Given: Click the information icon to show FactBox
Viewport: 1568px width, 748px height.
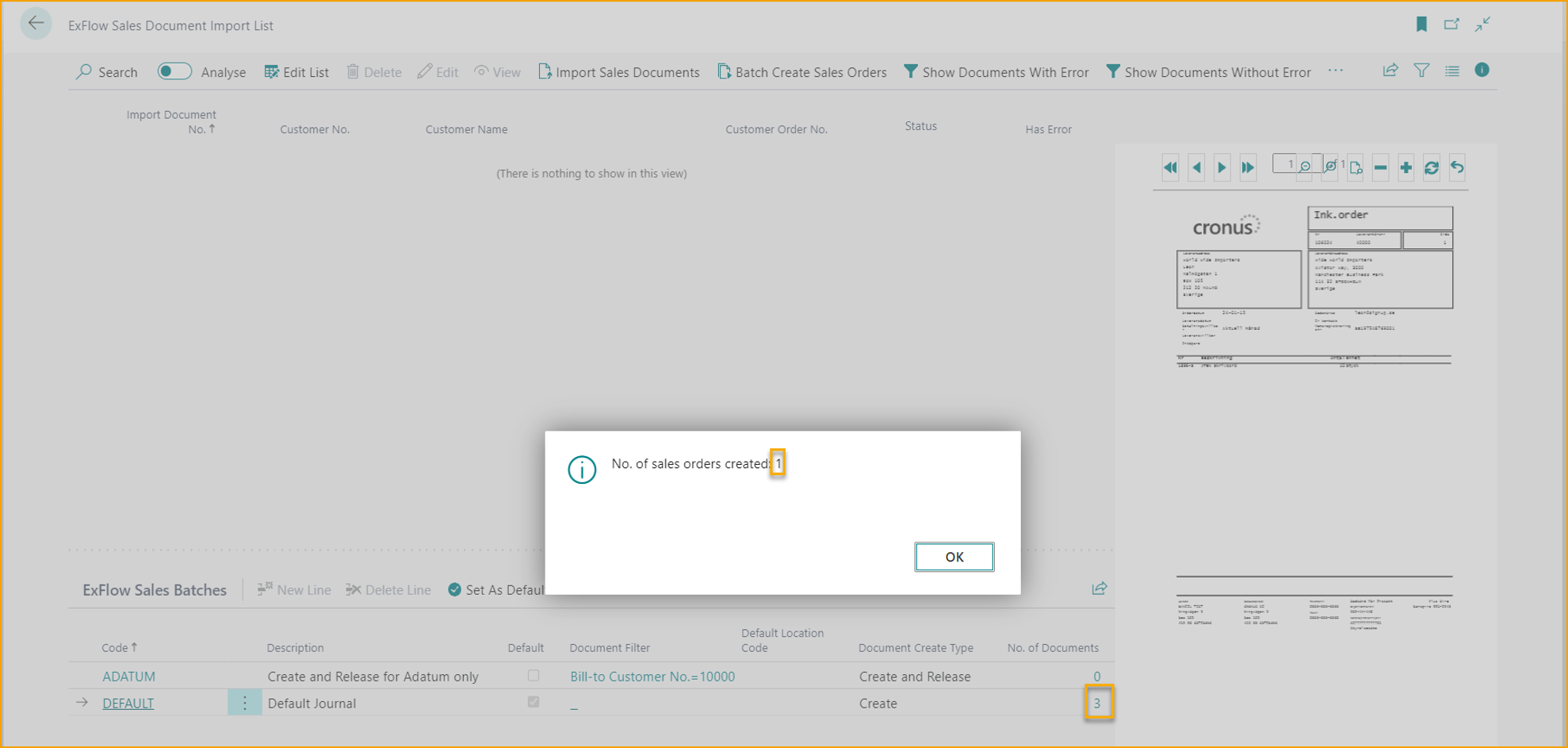Looking at the screenshot, I should point(1482,71).
